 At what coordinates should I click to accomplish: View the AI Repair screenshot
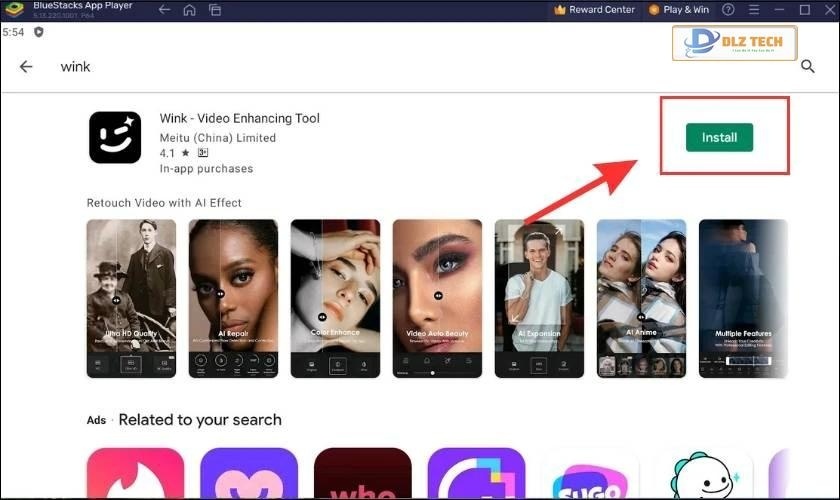[233, 298]
